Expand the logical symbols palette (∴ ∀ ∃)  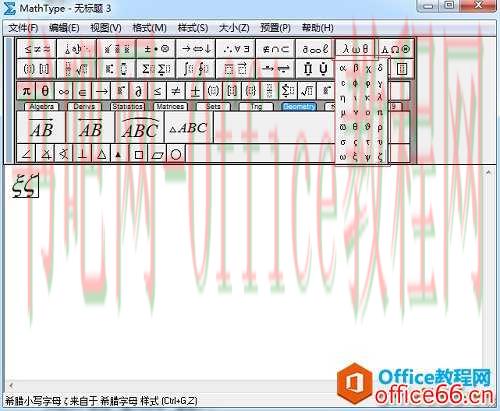tap(236, 49)
